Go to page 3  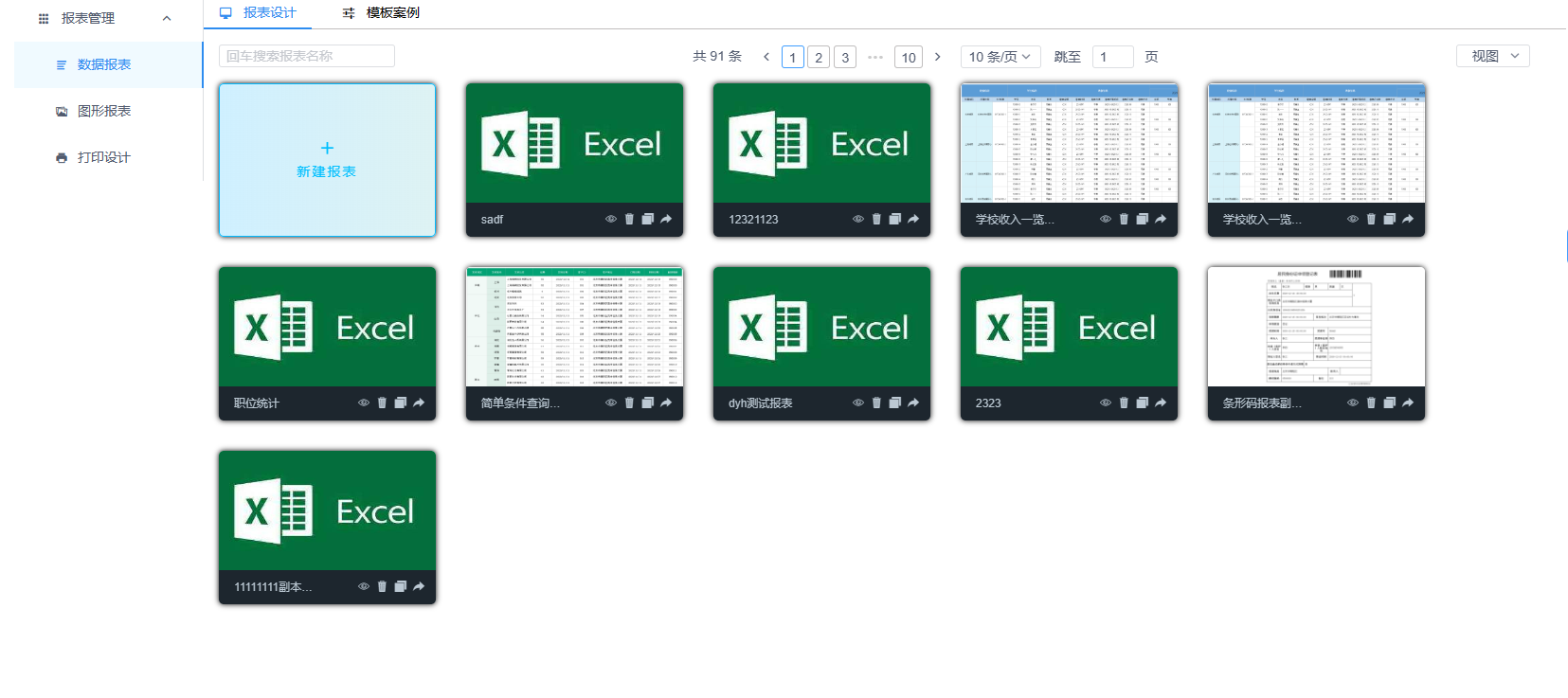846,57
